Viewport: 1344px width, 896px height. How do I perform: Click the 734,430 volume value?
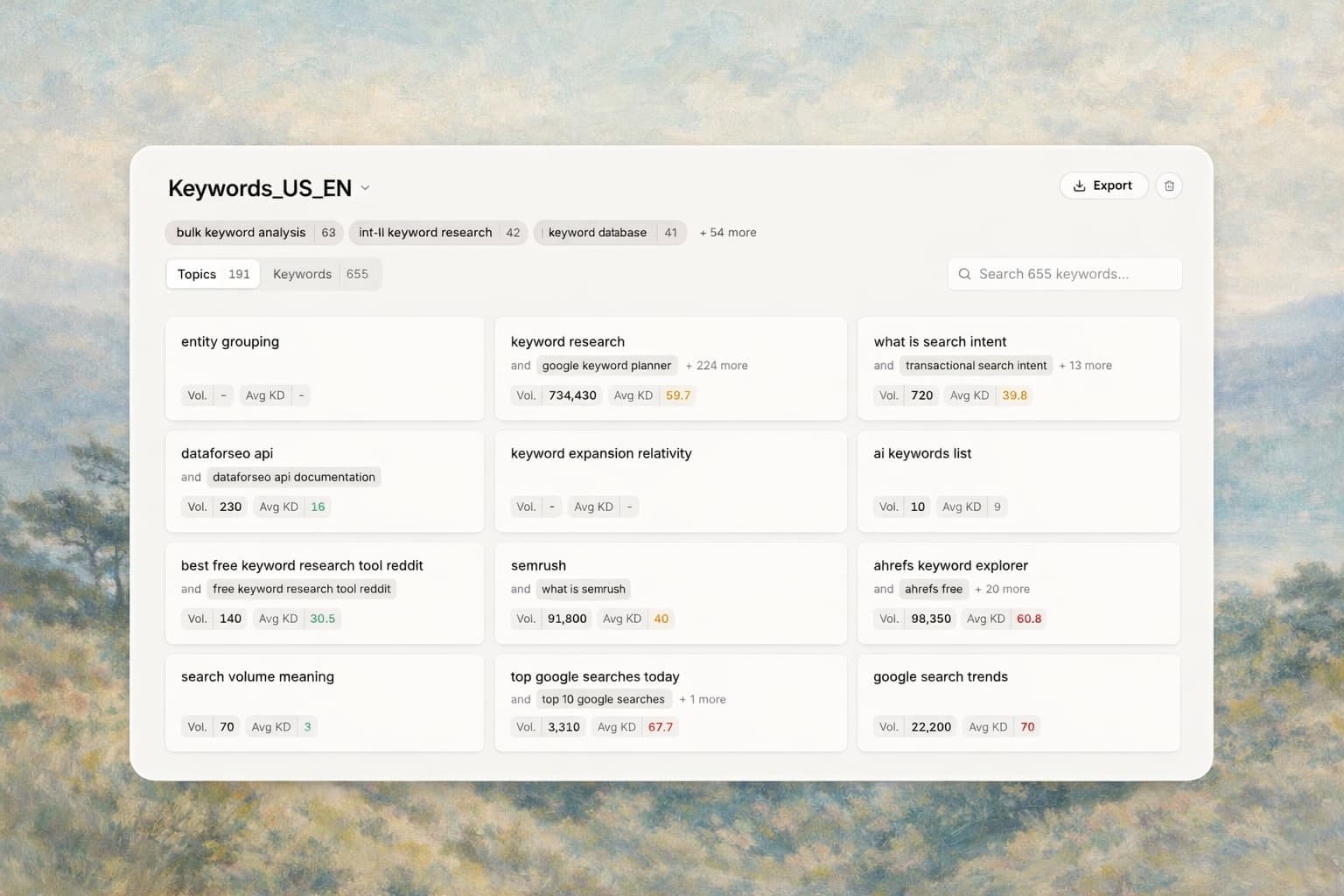tap(573, 395)
